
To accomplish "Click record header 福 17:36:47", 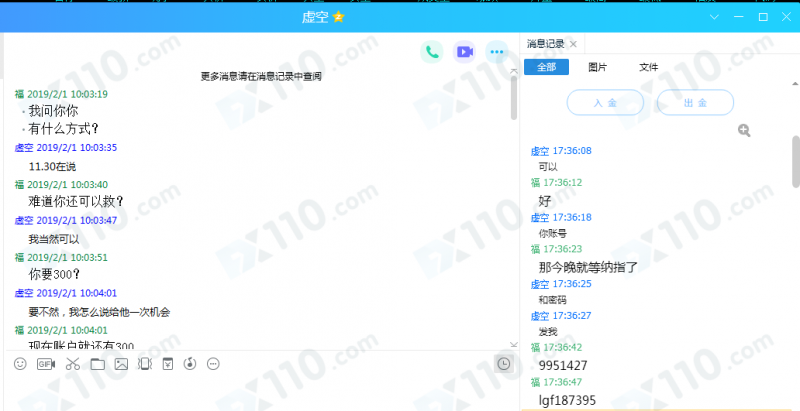I will click(x=557, y=382).
